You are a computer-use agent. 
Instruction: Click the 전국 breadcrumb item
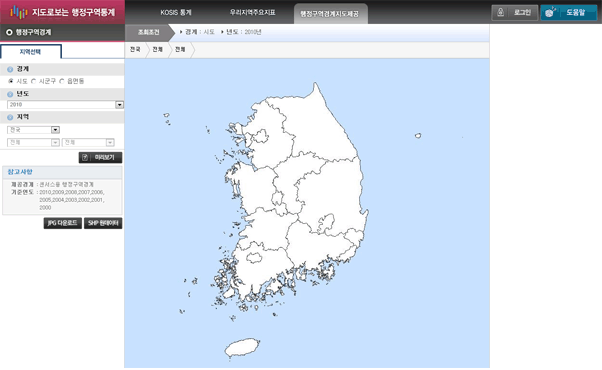pos(135,50)
